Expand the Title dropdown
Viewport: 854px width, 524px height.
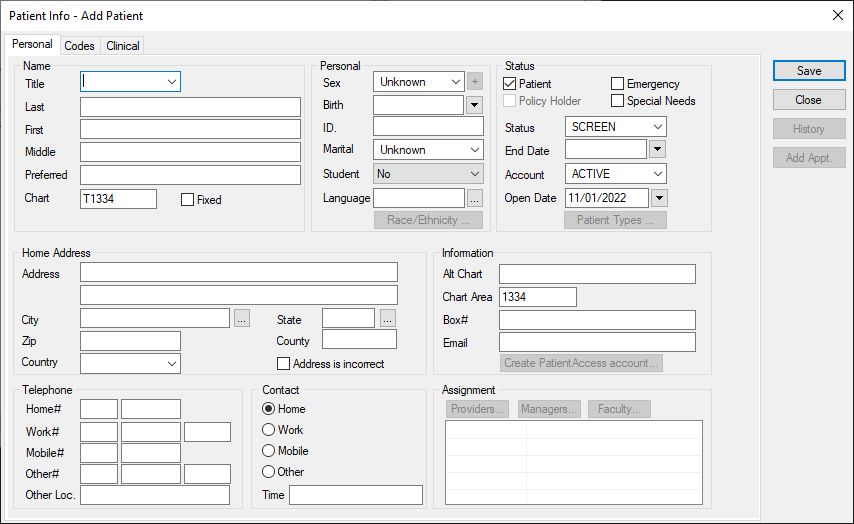pyautogui.click(x=171, y=82)
